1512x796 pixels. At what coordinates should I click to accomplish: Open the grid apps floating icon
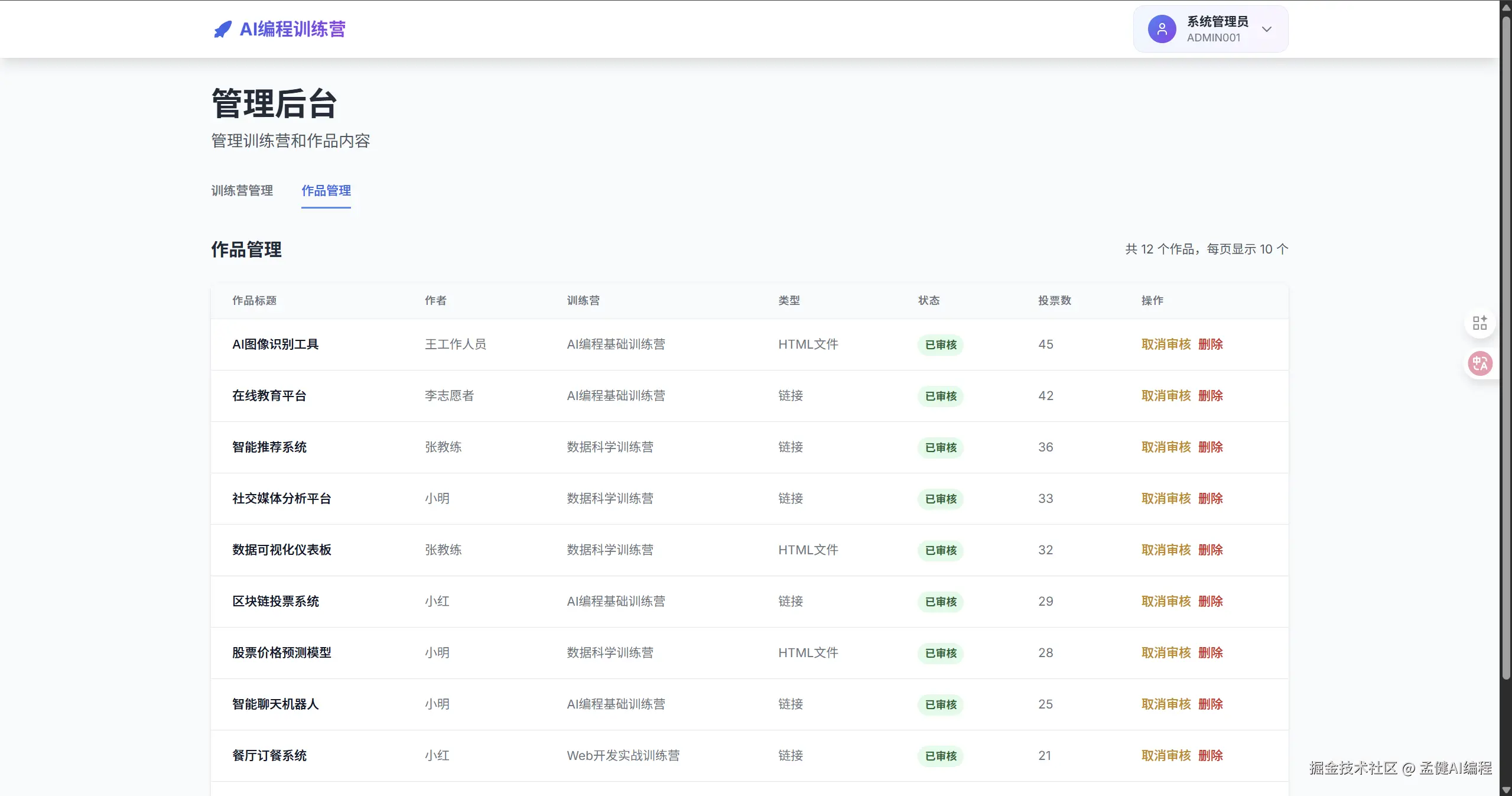tap(1479, 323)
